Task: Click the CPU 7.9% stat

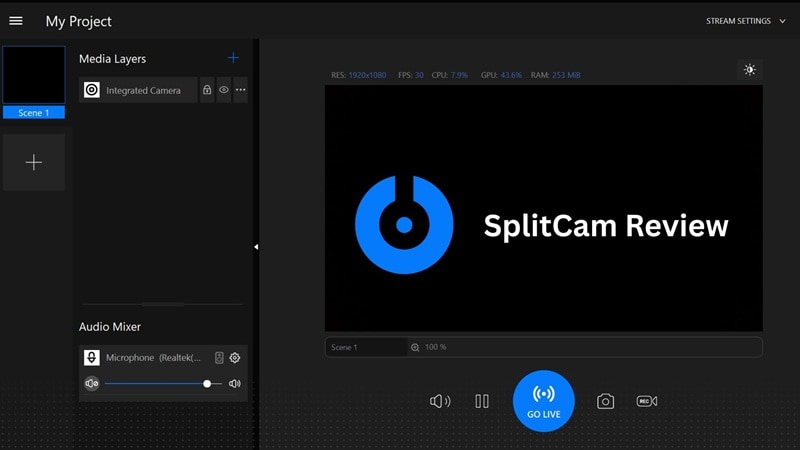Action: click(x=449, y=75)
